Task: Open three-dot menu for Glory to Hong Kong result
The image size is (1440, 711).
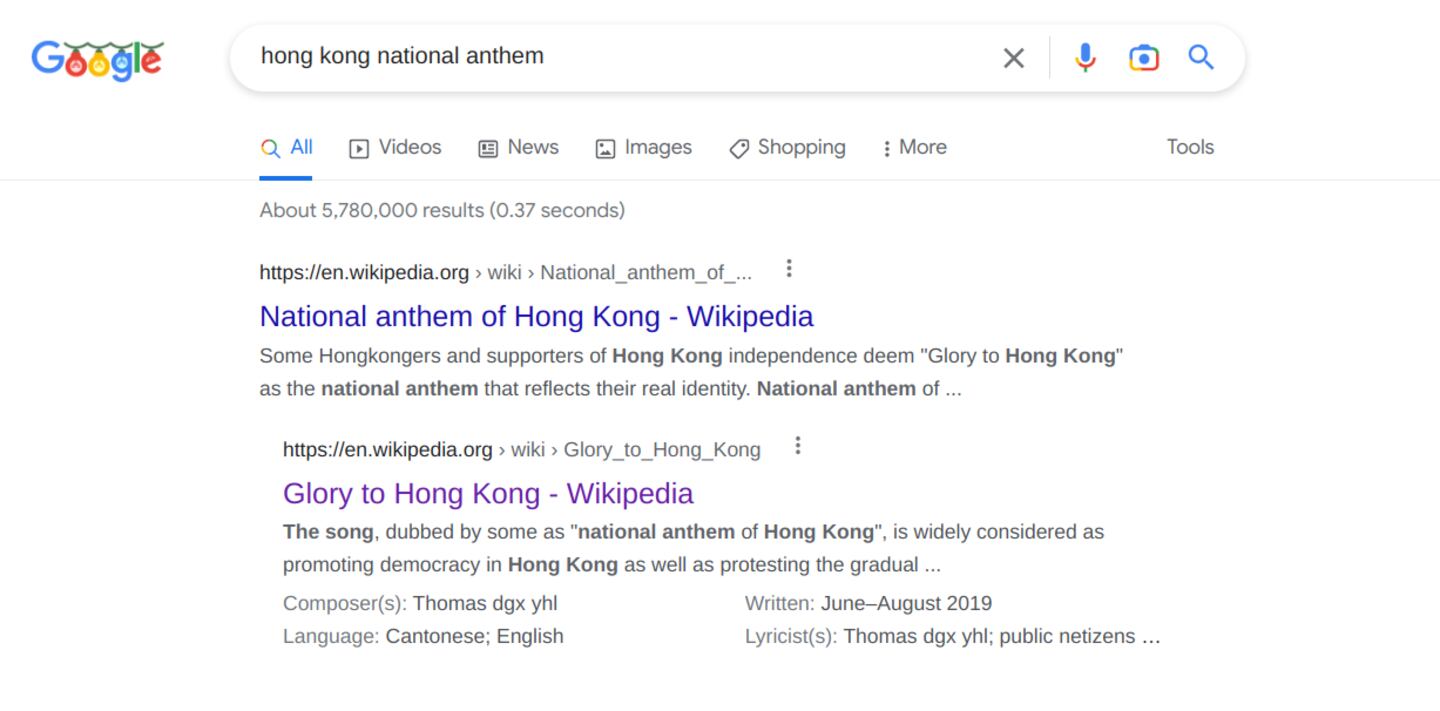Action: 797,446
